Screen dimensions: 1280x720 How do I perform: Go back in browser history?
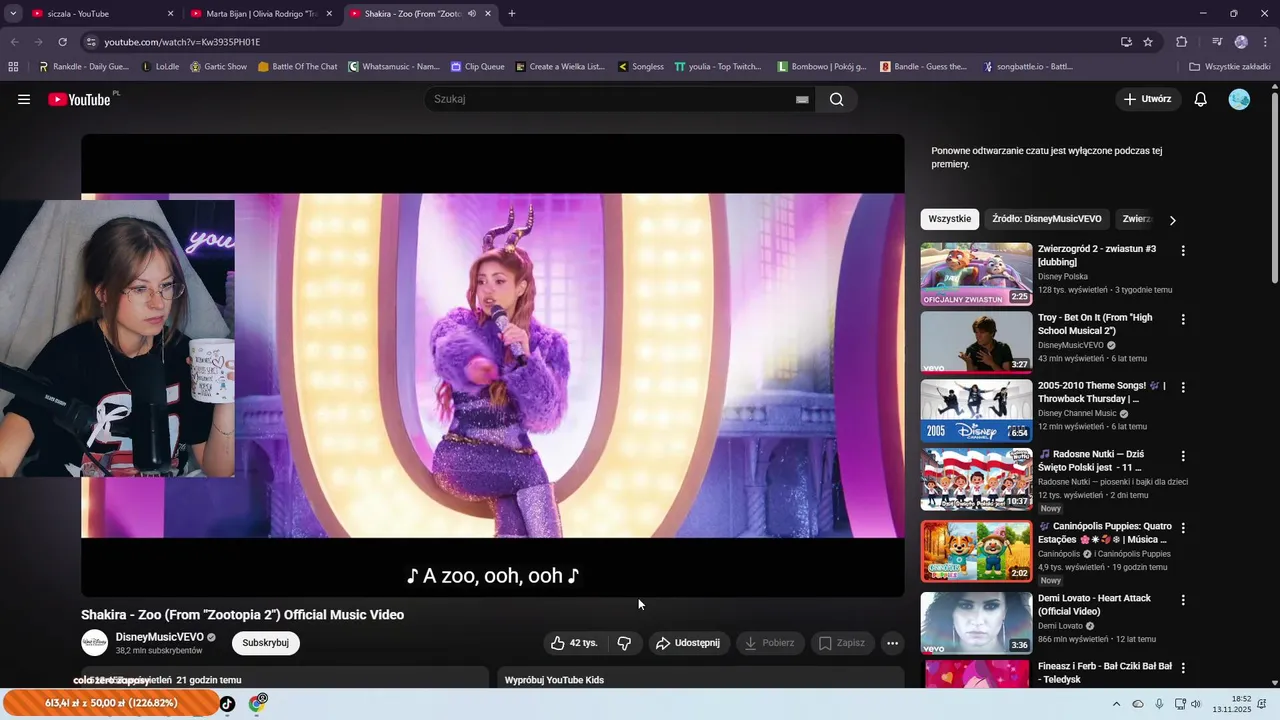[x=14, y=42]
